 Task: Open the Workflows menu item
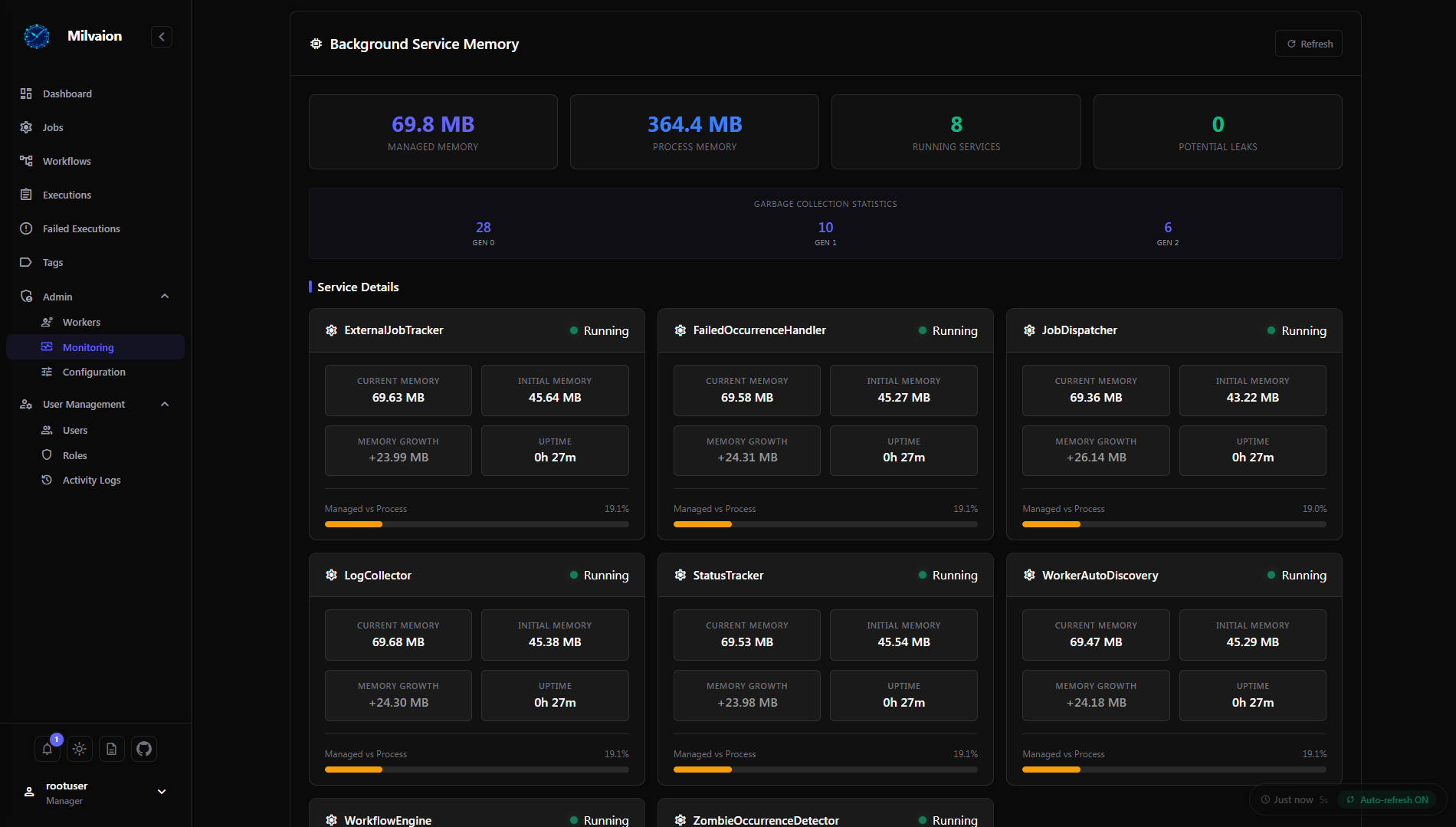tap(67, 161)
